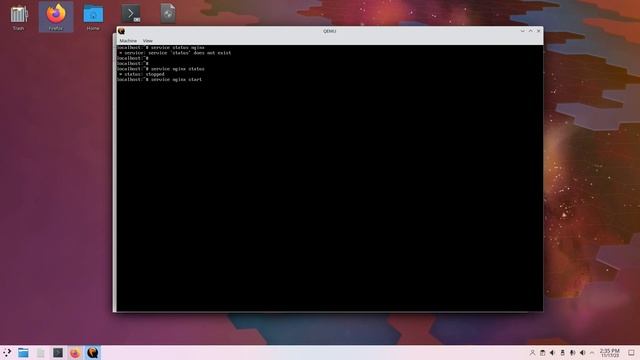The image size is (640, 360).
Task: Click the QEMU logo in the title bar
Action: click(121, 31)
